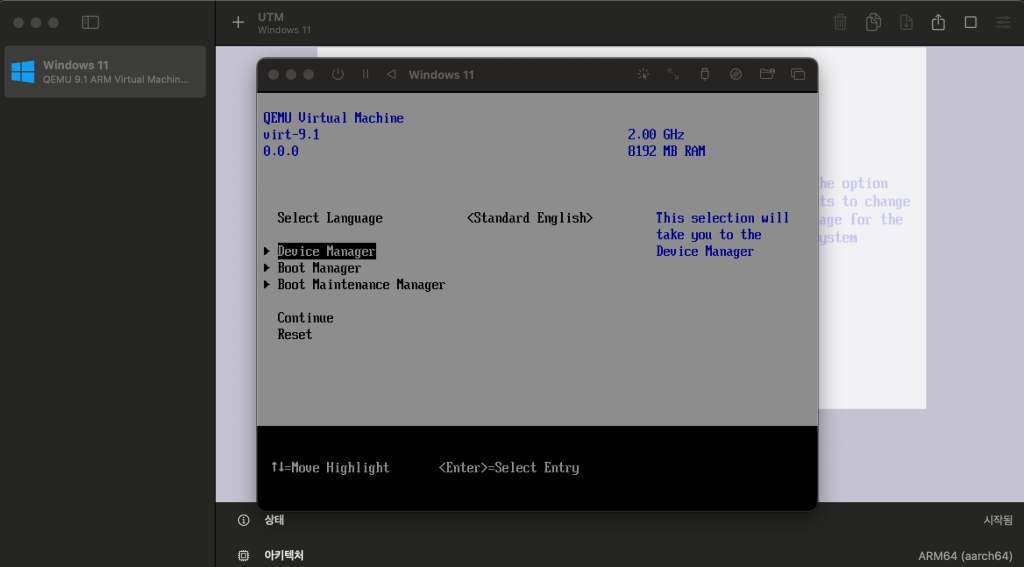Share the VM using the share icon
The height and width of the screenshot is (567, 1024).
pos(938,22)
